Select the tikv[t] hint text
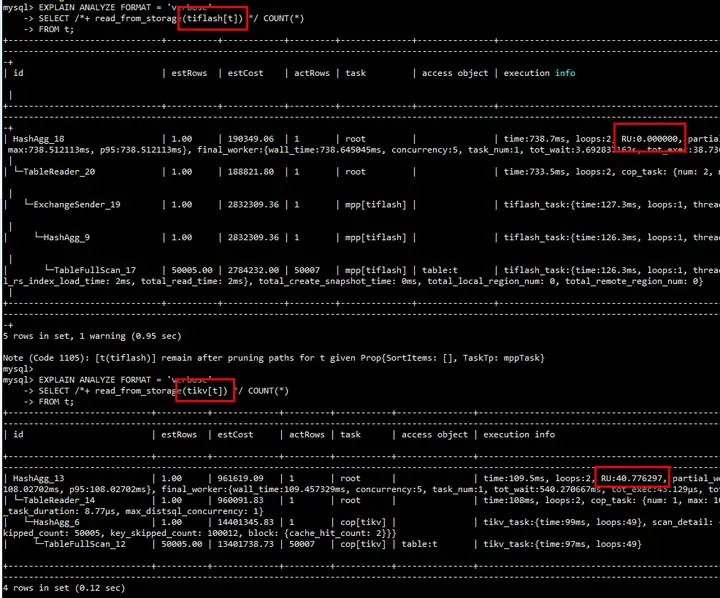This screenshot has height=598, width=720. (x=204, y=391)
